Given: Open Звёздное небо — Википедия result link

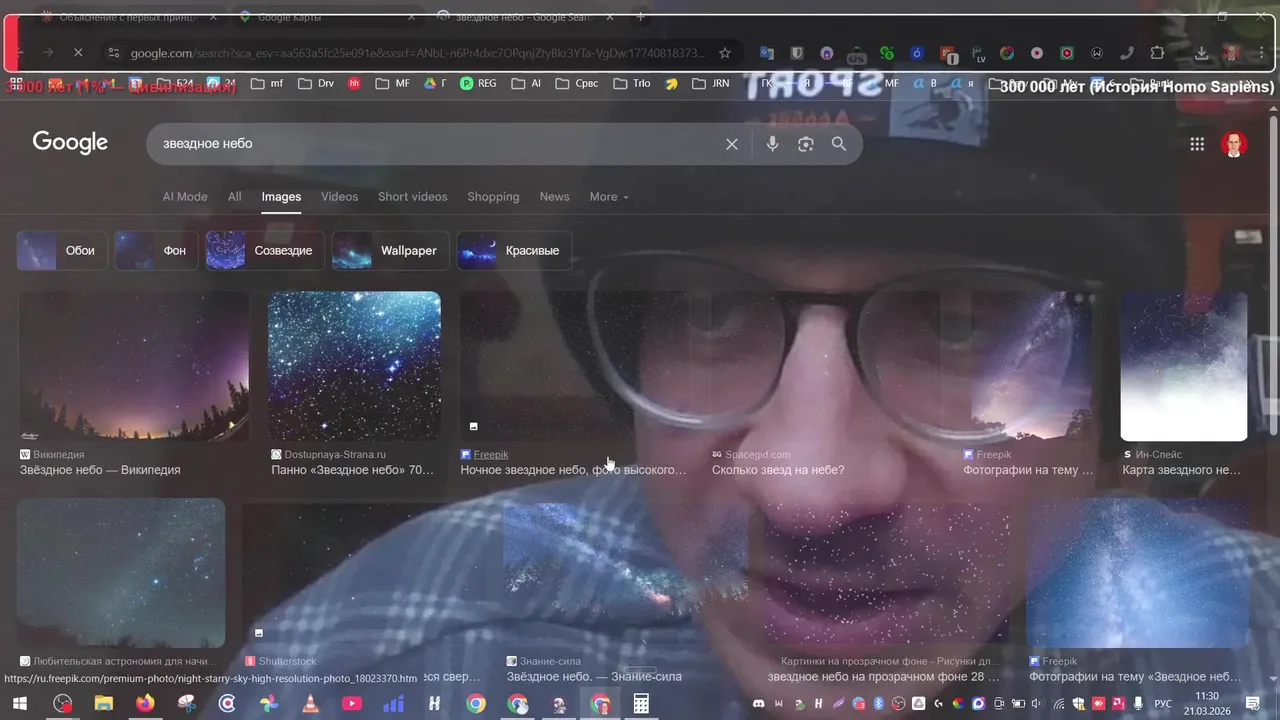Looking at the screenshot, I should coord(100,470).
